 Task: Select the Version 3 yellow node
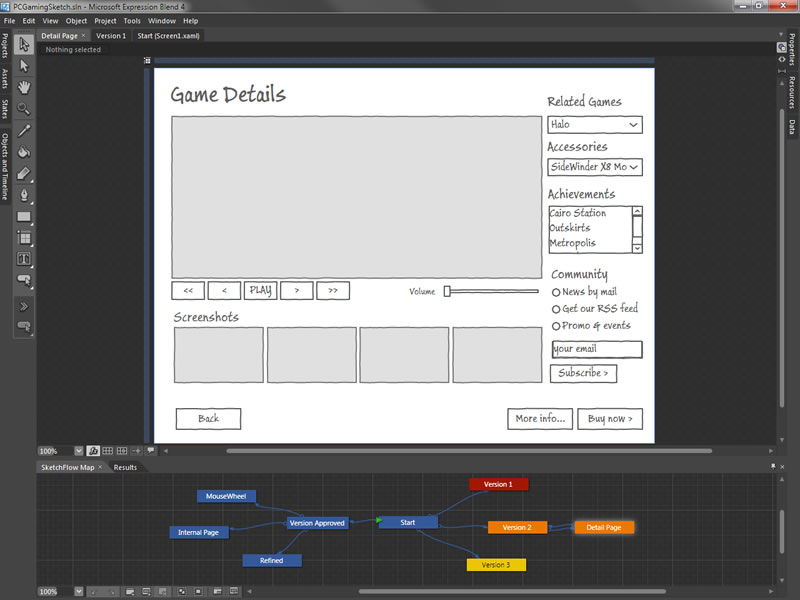point(496,565)
